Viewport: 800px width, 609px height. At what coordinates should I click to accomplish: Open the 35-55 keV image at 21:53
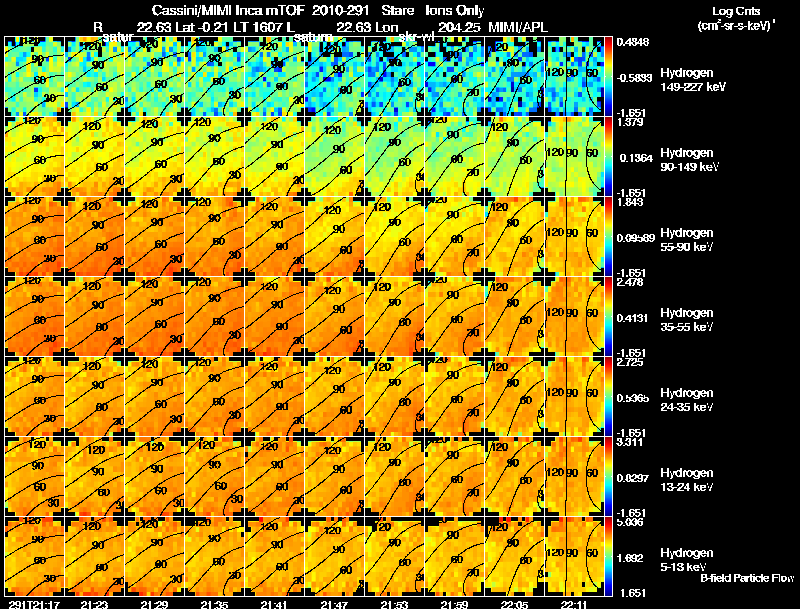(x=394, y=317)
